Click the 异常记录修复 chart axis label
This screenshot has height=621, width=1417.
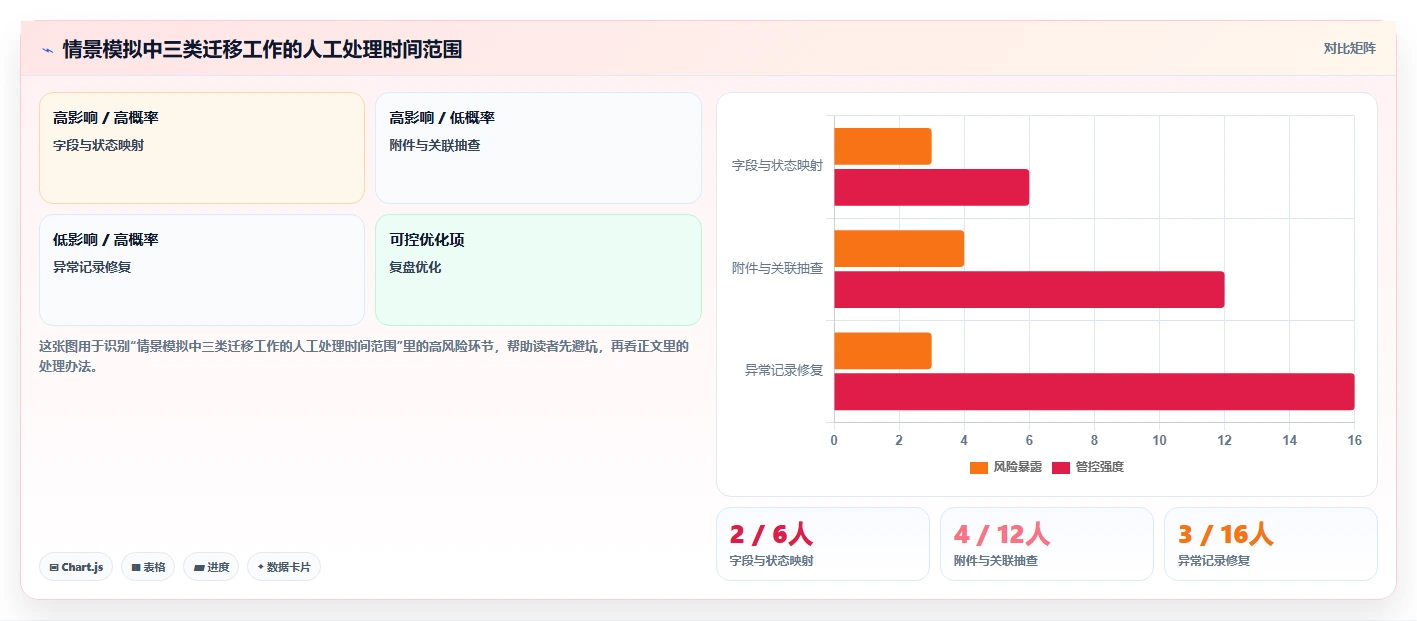(784, 370)
